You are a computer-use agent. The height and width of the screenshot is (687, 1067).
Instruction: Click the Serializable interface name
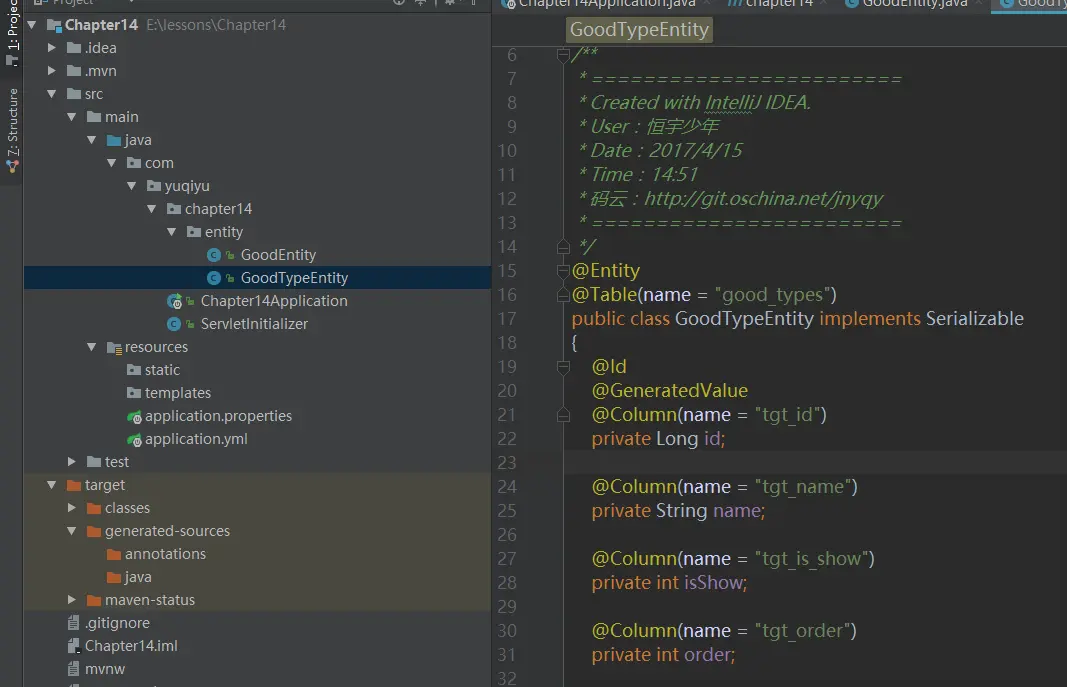pyautogui.click(x=974, y=318)
